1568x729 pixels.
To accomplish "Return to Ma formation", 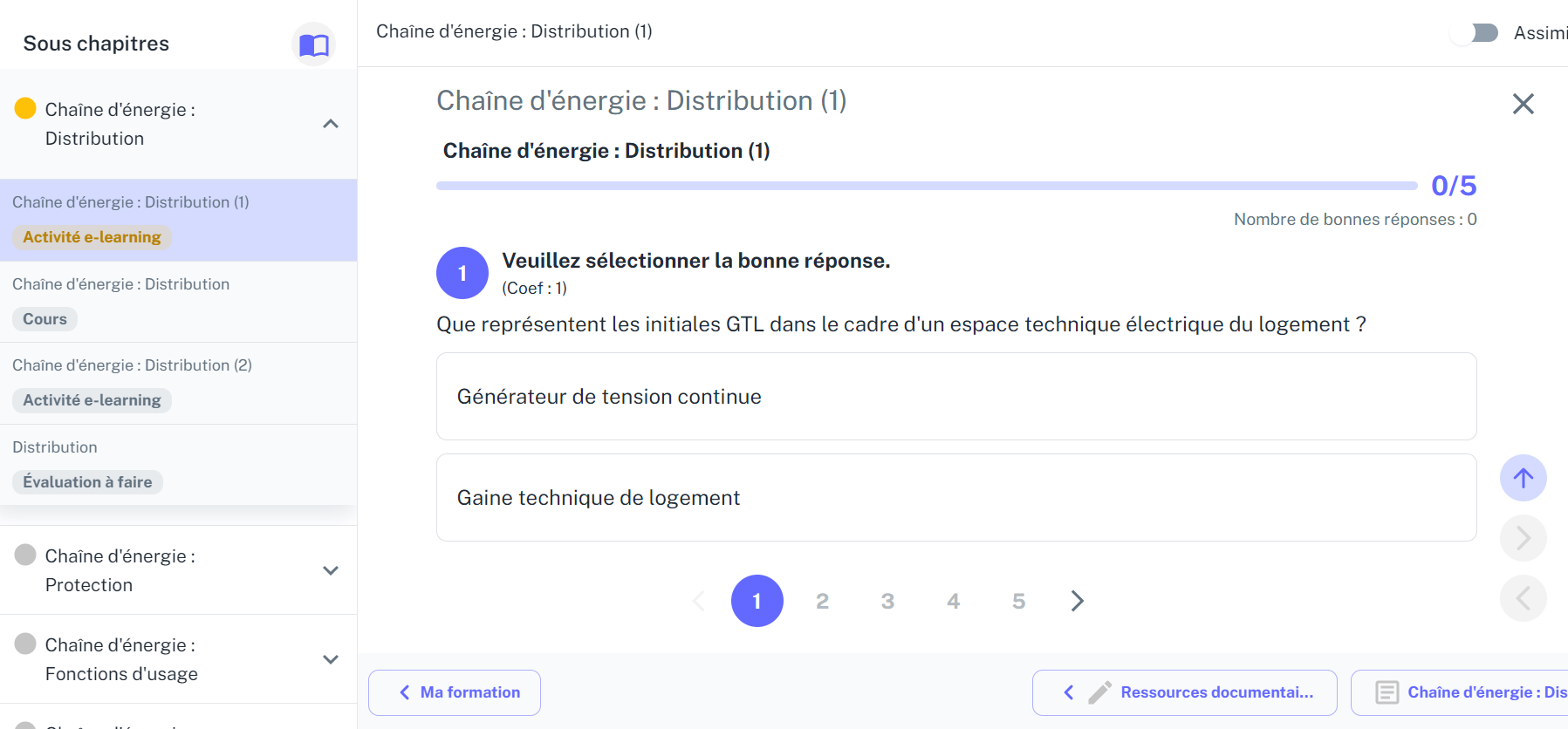I will click(x=455, y=692).
